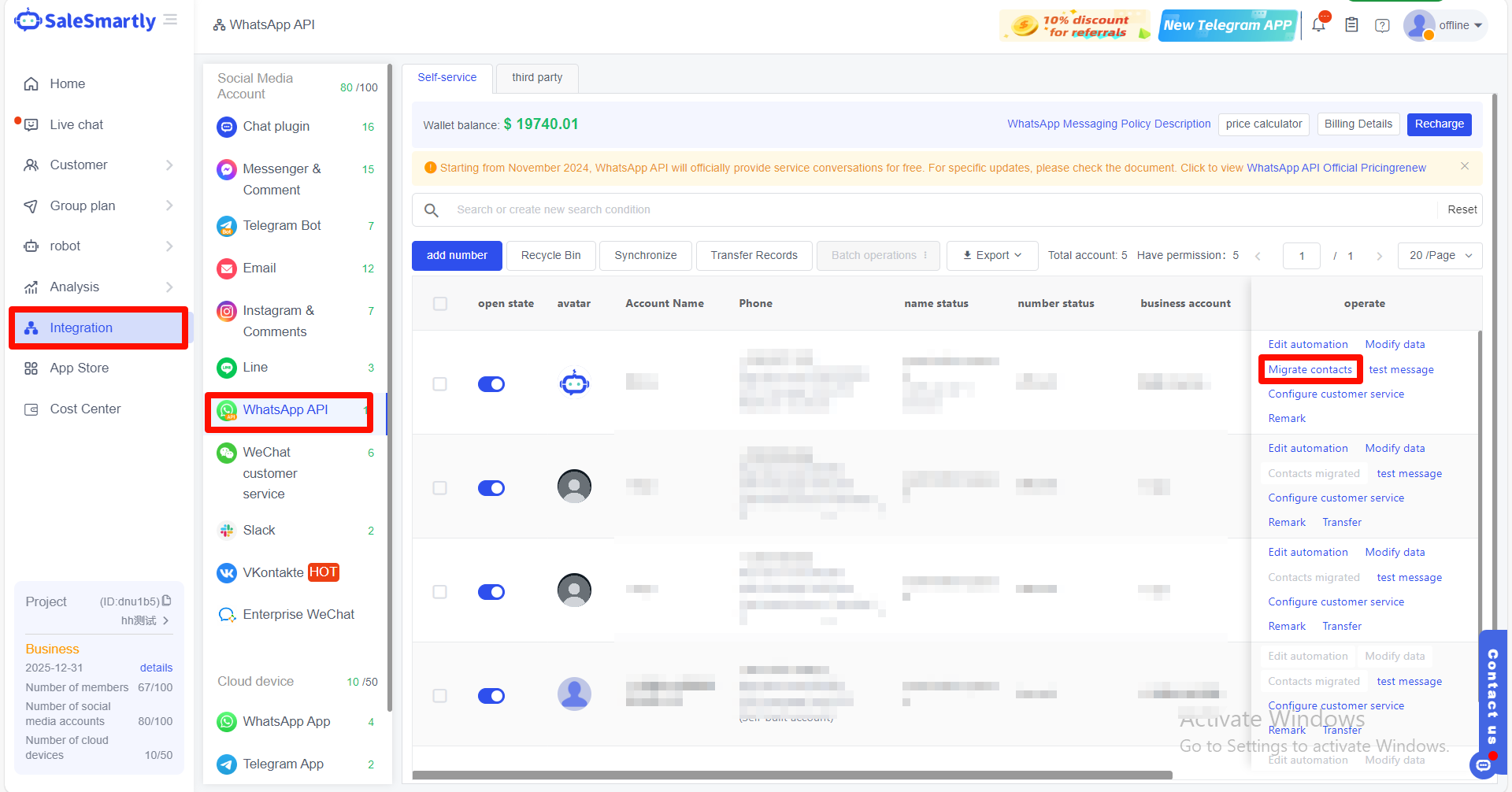Screen dimensions: 1512x792
Task: Tick the second account row checkbox
Action: coord(440,488)
